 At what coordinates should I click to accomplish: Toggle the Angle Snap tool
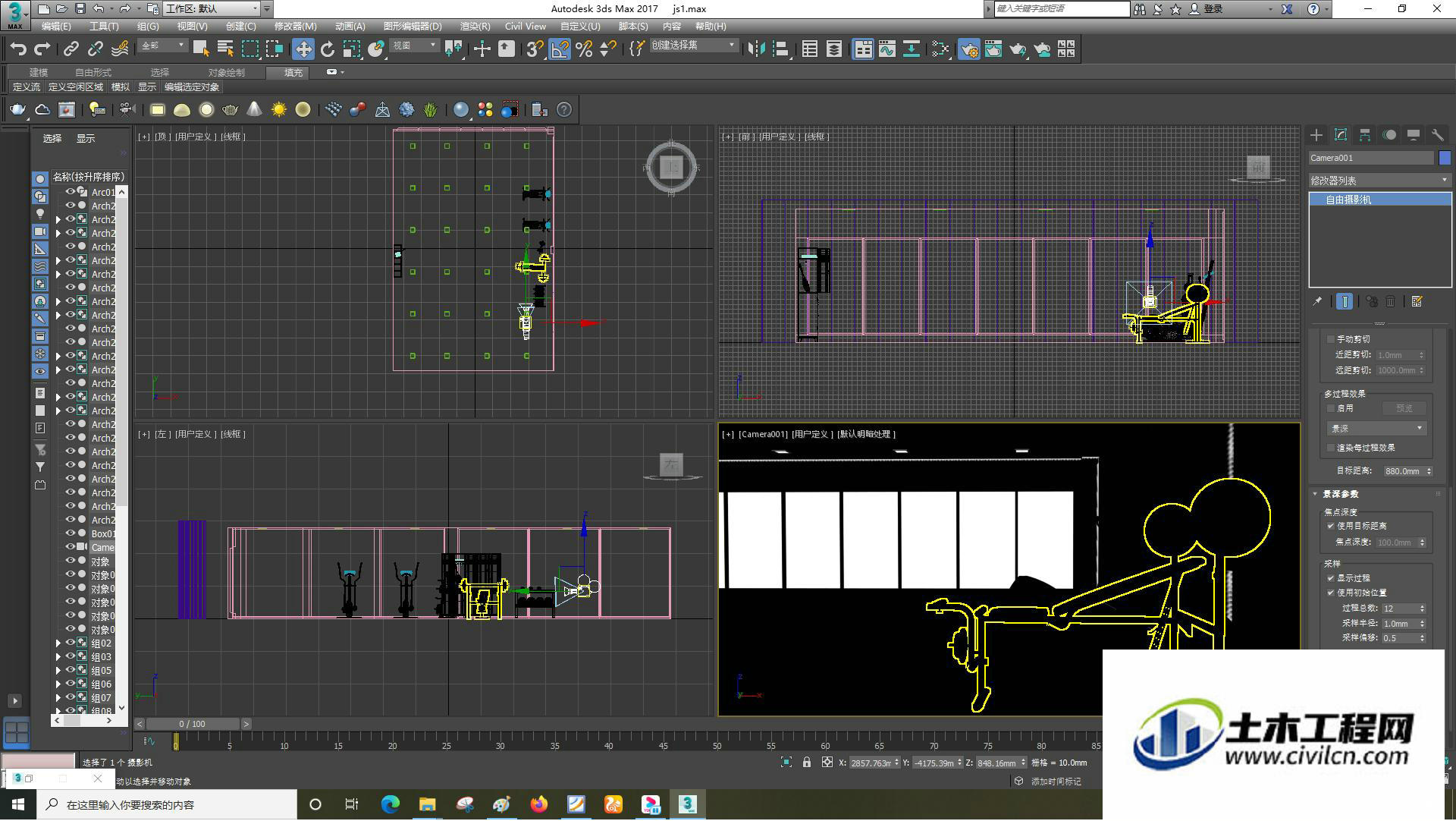[x=560, y=49]
